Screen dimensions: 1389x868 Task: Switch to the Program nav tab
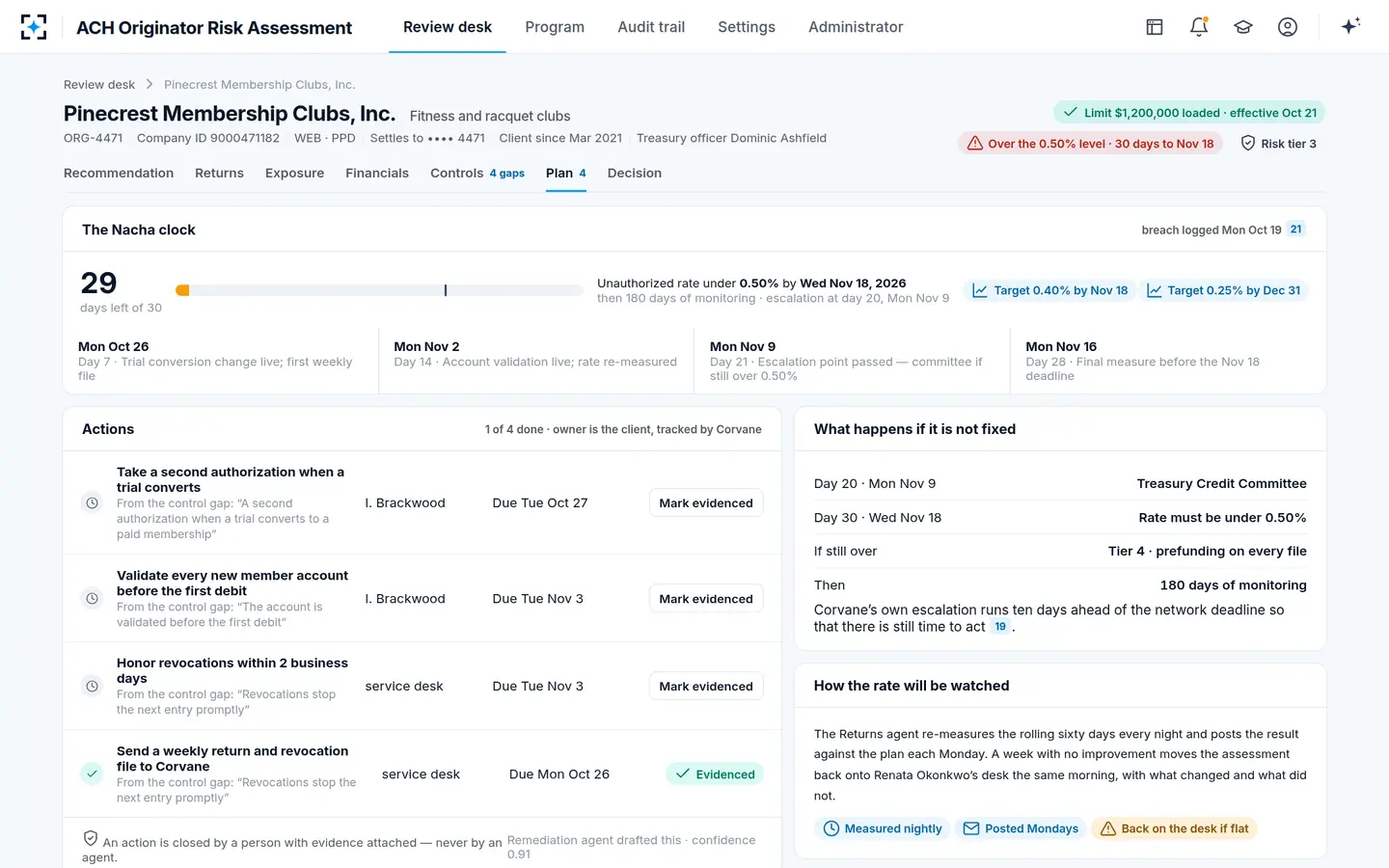pyautogui.click(x=555, y=27)
